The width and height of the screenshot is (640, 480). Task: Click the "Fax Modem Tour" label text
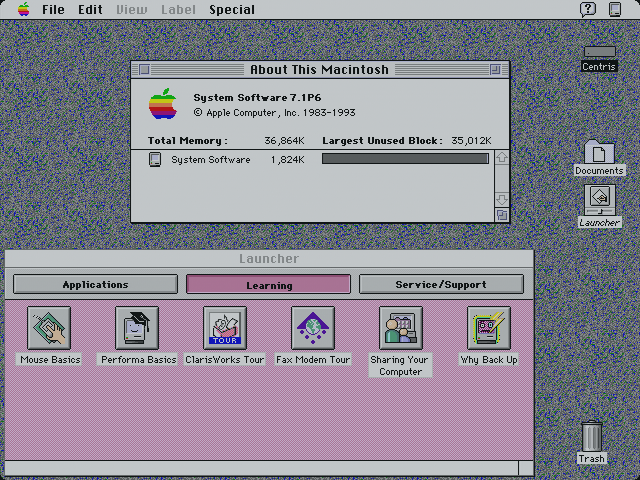point(313,360)
